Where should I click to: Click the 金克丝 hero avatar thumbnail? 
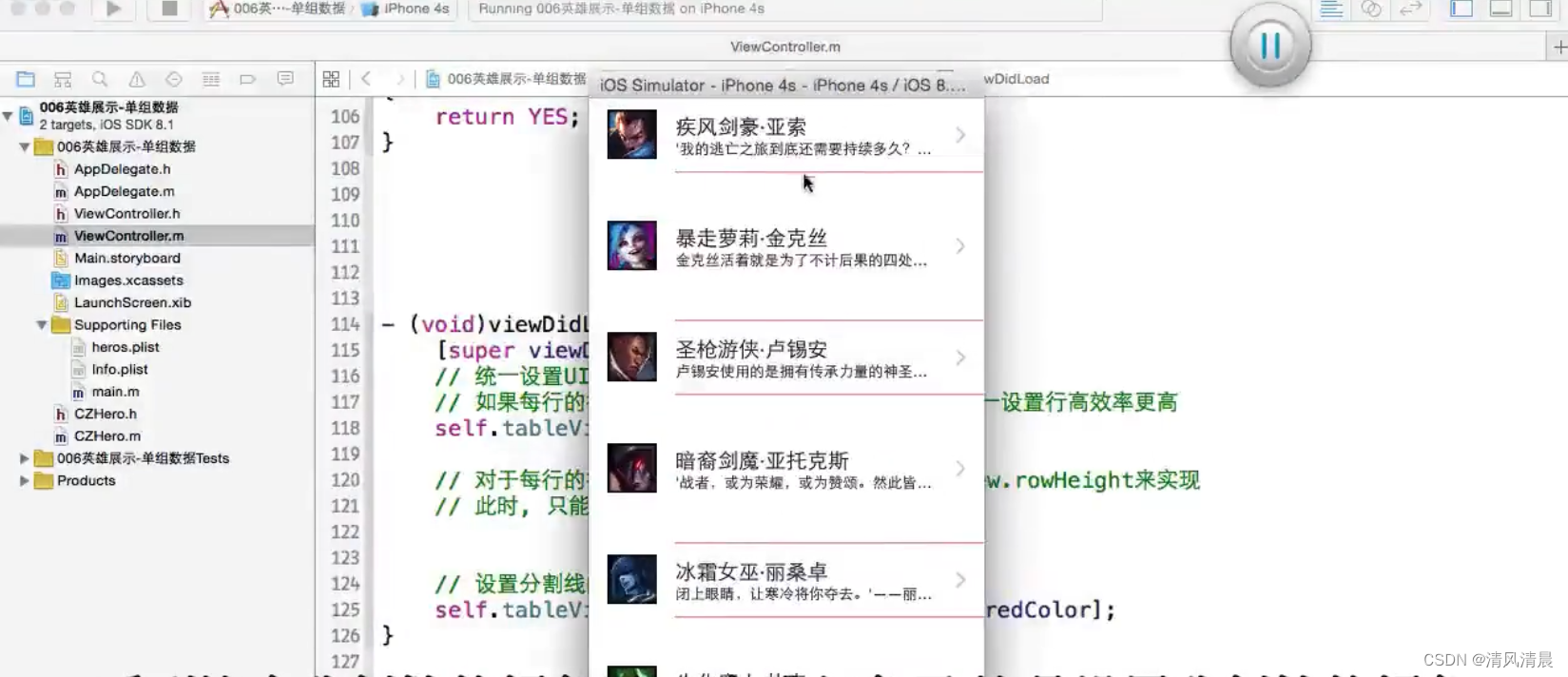click(632, 245)
